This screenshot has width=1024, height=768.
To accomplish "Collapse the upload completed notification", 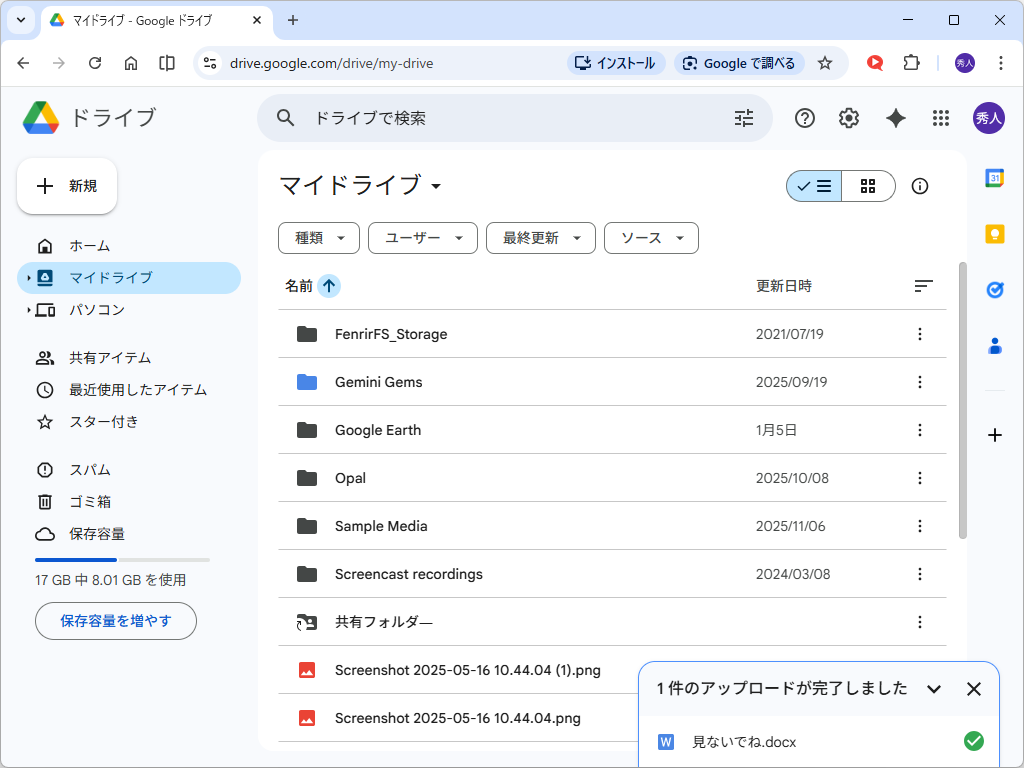I will (x=934, y=689).
